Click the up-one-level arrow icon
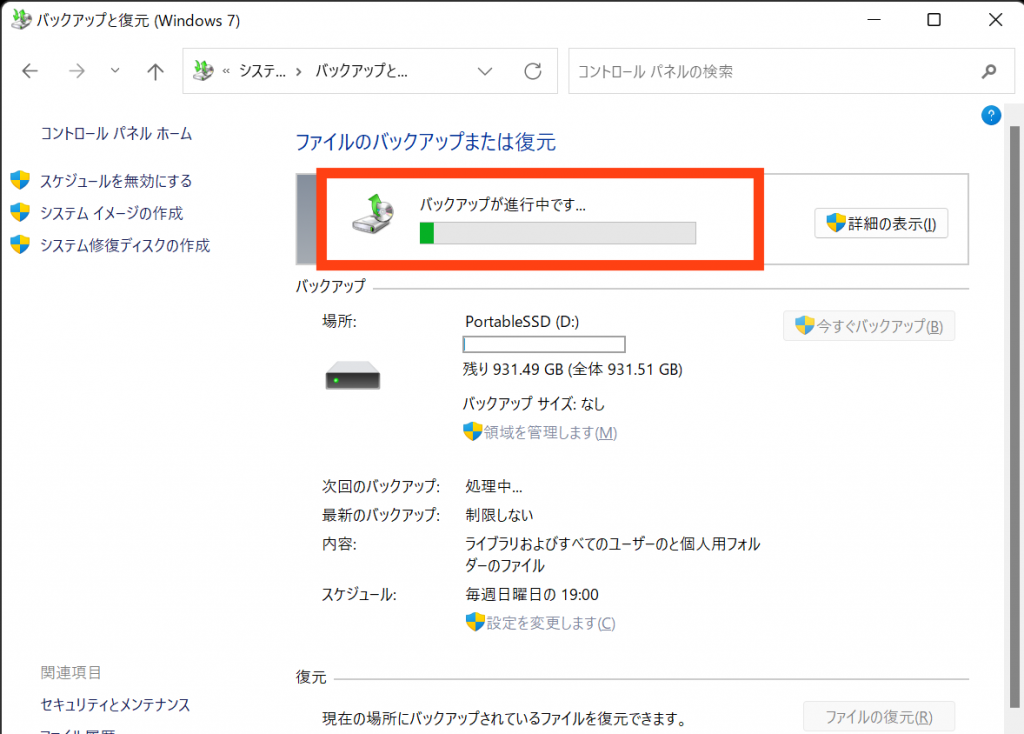This screenshot has height=734, width=1024. (x=155, y=72)
